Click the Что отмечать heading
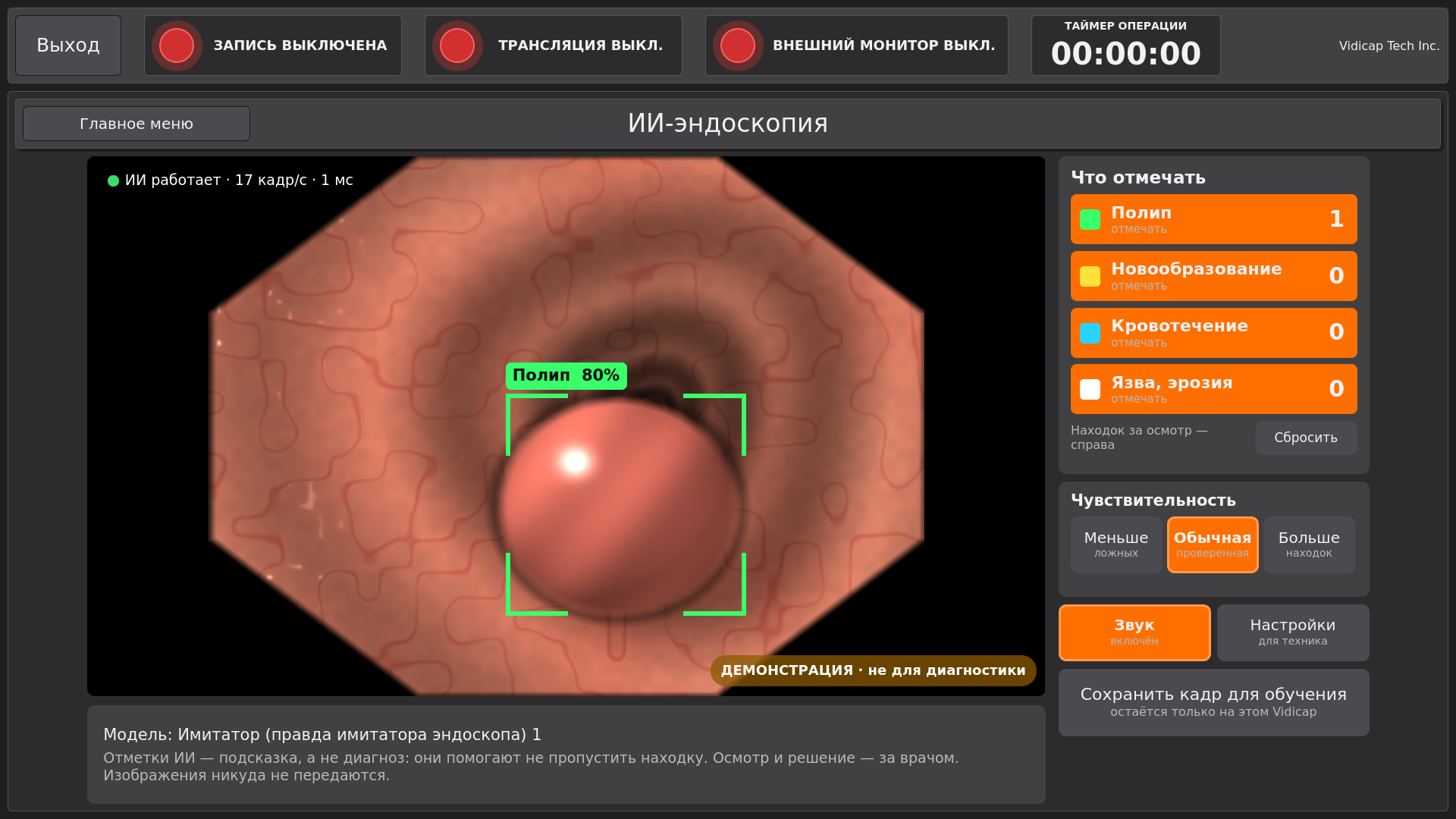Viewport: 1456px width, 819px height. pos(1137,177)
